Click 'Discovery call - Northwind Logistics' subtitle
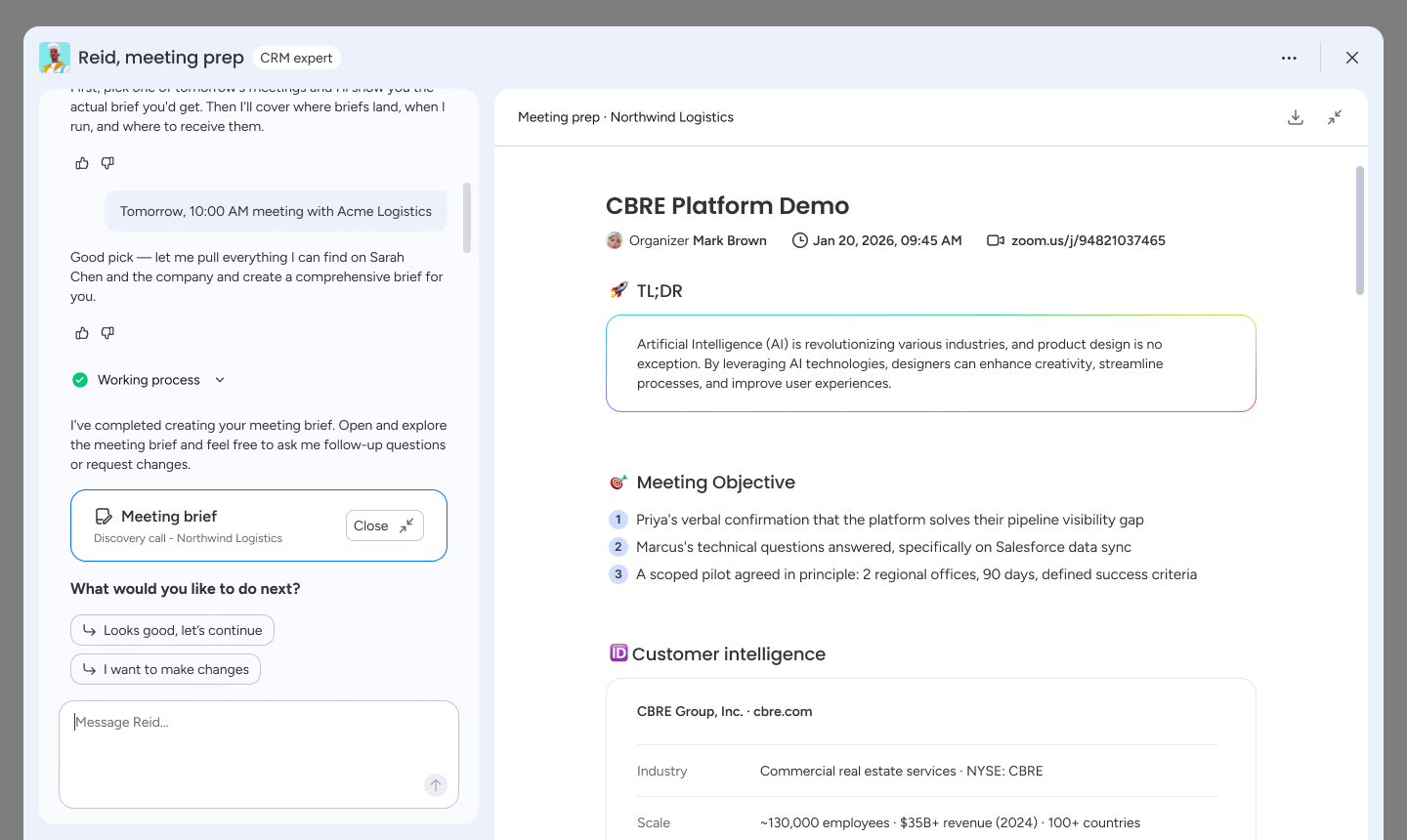The image size is (1407, 840). [x=188, y=538]
